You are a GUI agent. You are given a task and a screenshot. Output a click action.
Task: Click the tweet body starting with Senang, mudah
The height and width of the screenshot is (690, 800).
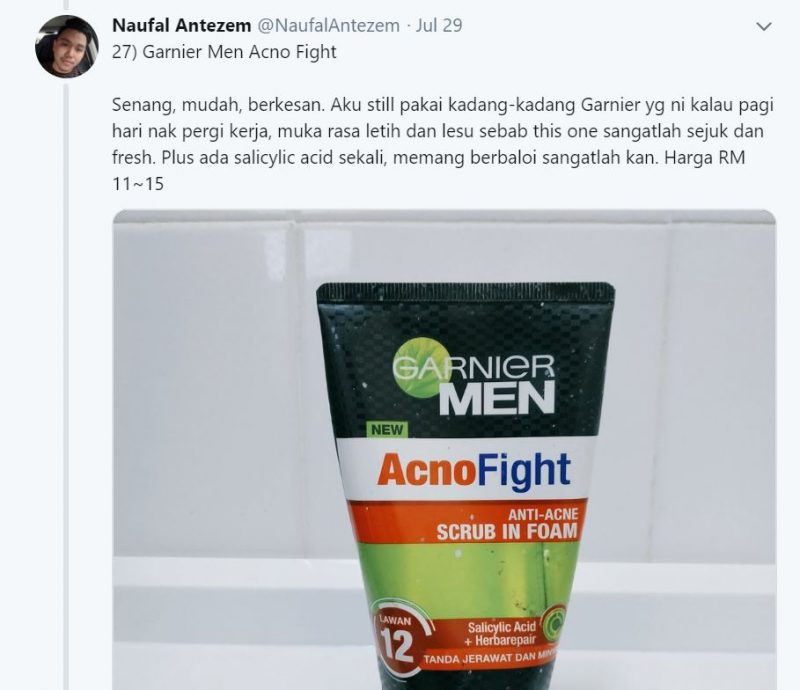click(x=442, y=144)
